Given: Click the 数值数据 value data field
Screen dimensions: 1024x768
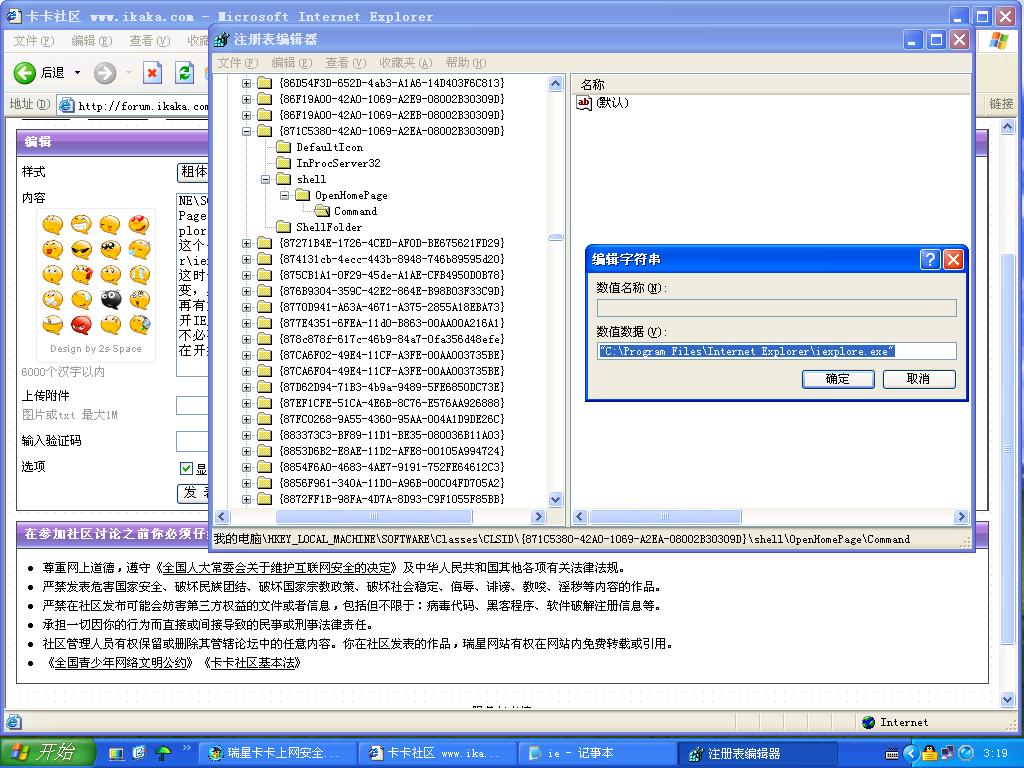Looking at the screenshot, I should click(776, 351).
